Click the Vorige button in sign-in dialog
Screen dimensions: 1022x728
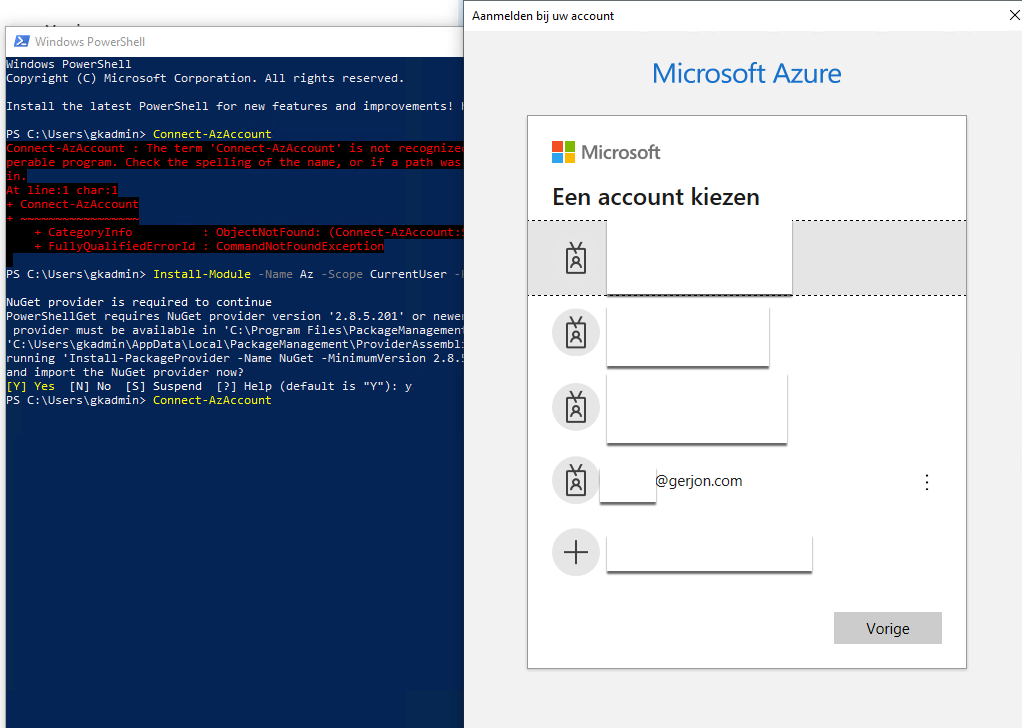tap(887, 628)
